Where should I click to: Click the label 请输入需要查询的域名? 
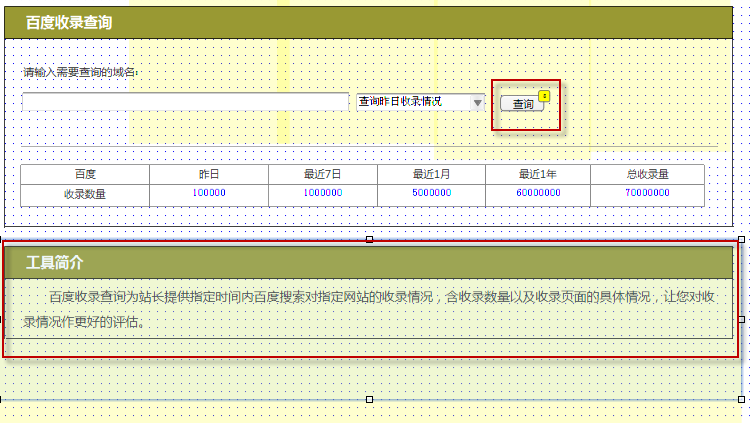pos(81,72)
